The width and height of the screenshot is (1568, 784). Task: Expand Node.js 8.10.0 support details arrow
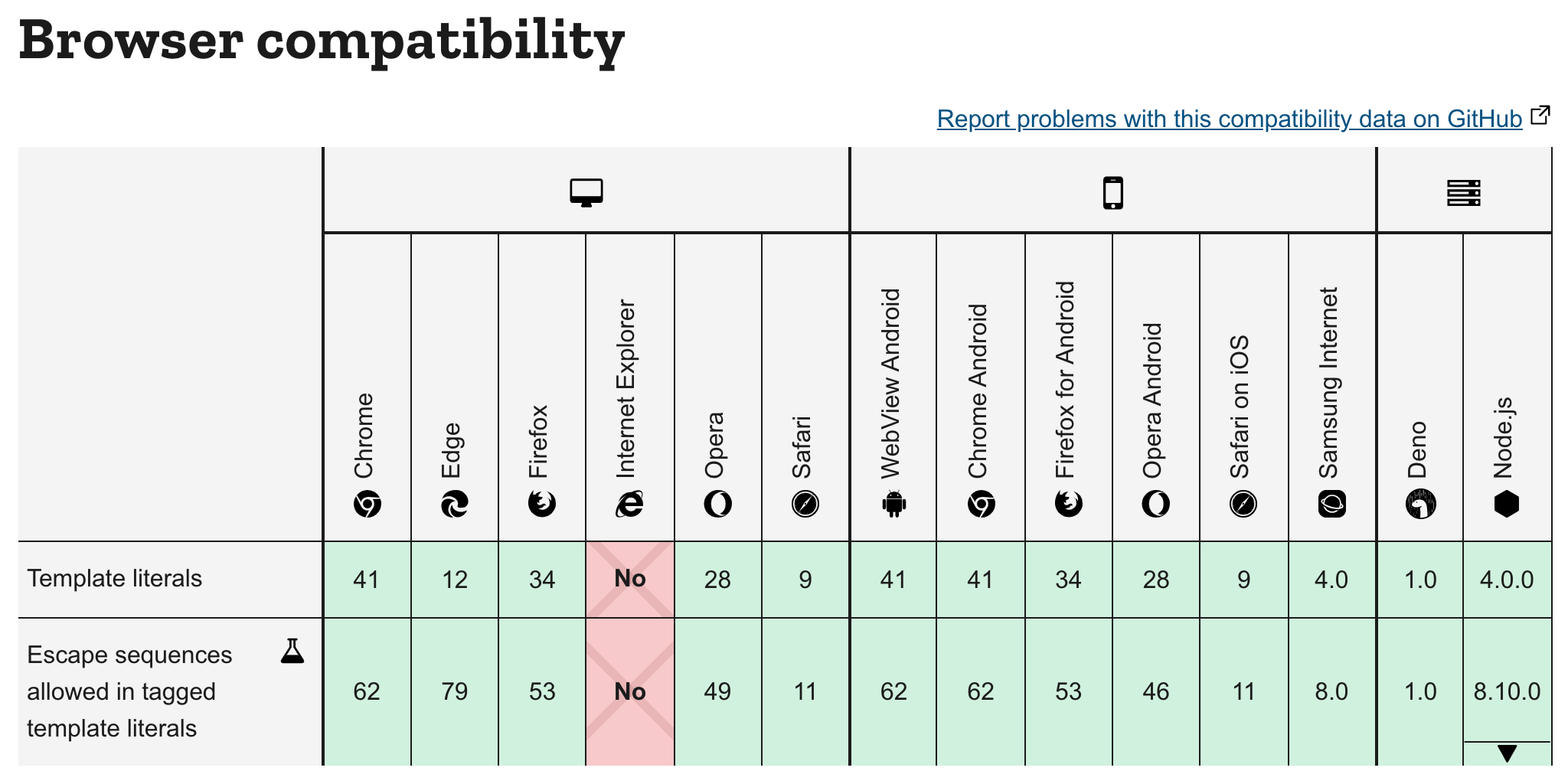(x=1507, y=753)
